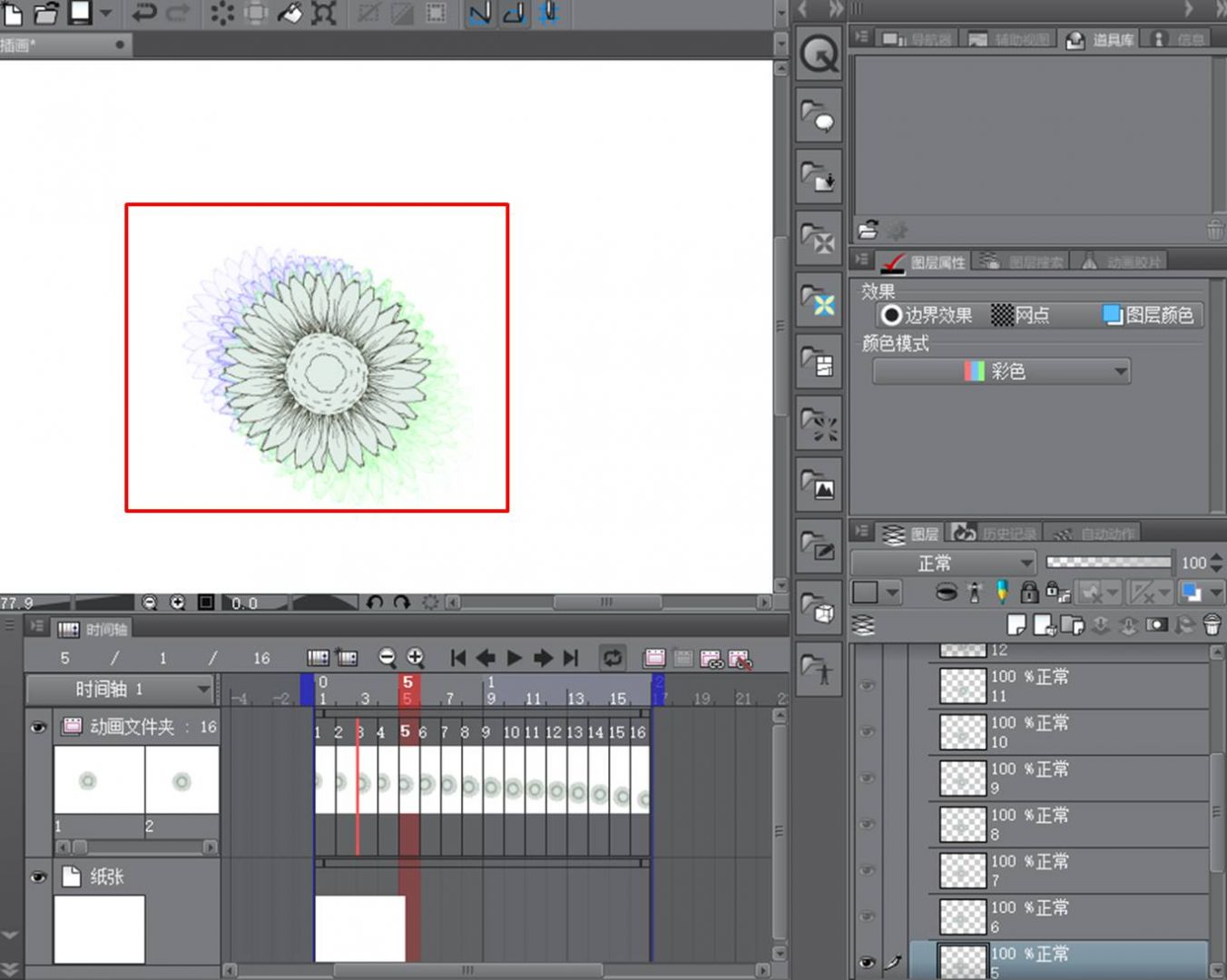
Task: Rotate canvas view to the left
Action: (x=374, y=603)
